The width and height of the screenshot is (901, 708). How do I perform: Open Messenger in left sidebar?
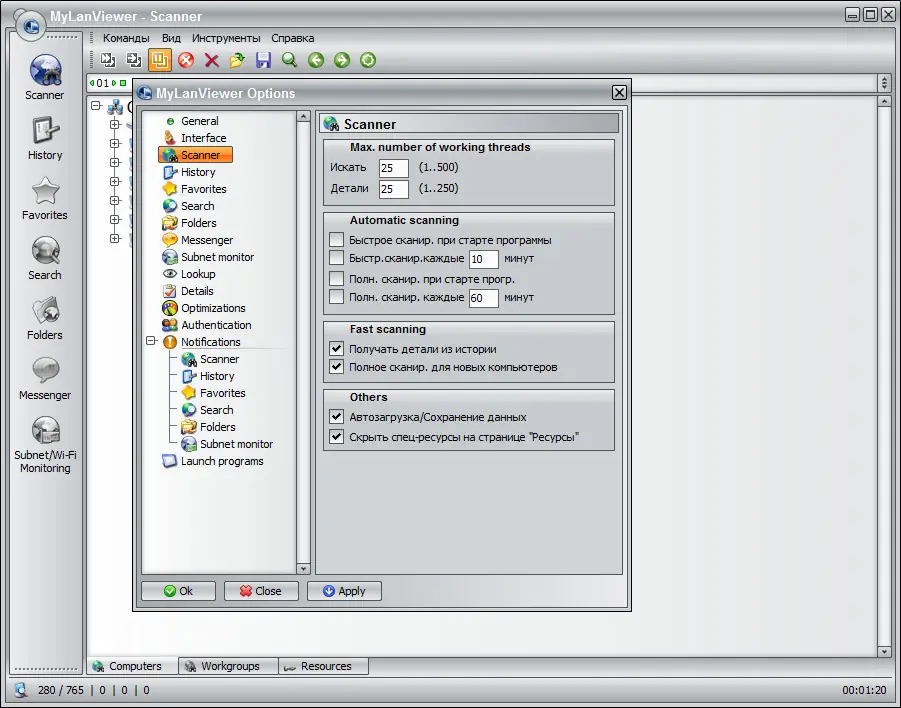(x=45, y=378)
